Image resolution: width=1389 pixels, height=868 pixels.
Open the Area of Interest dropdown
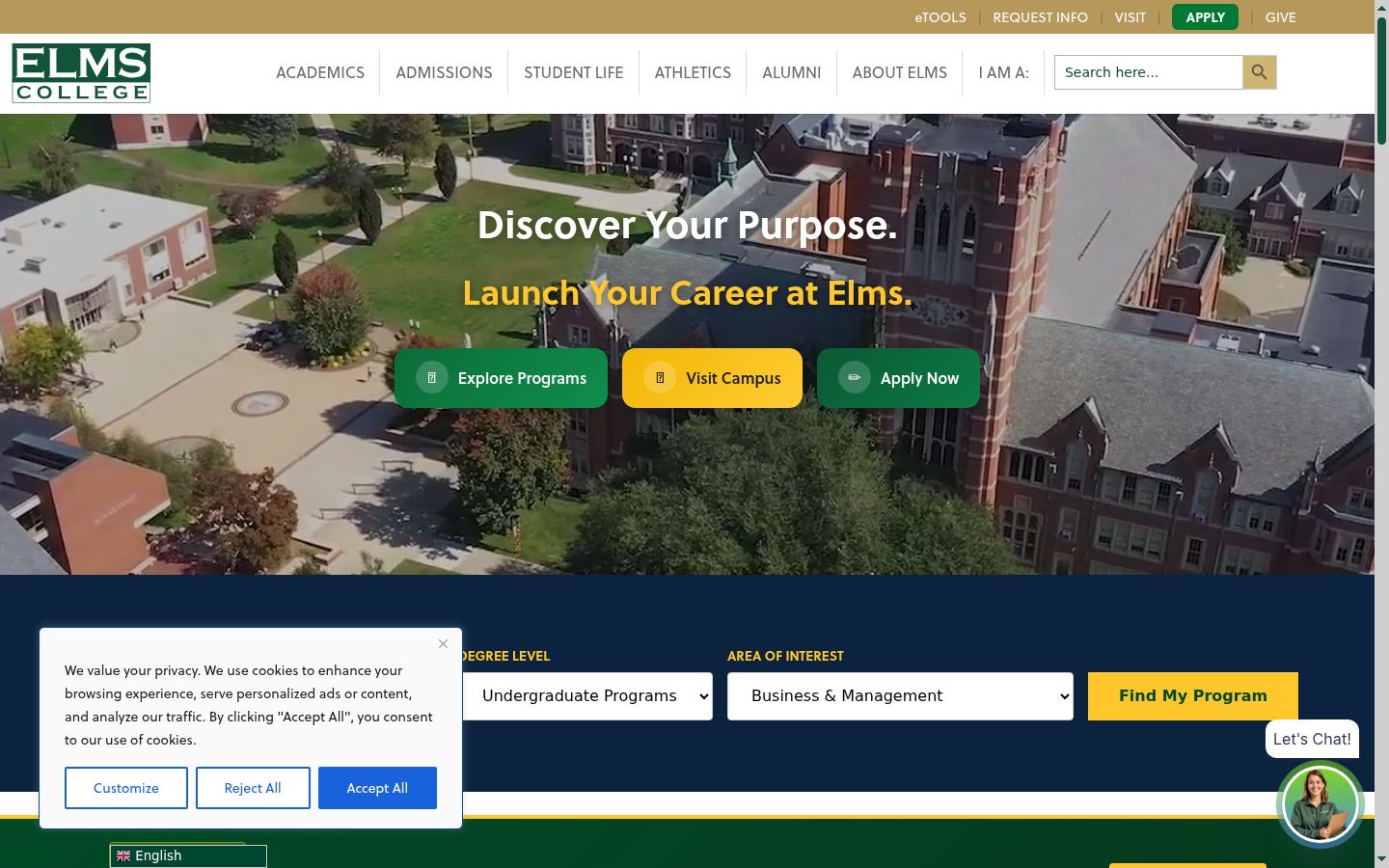900,696
